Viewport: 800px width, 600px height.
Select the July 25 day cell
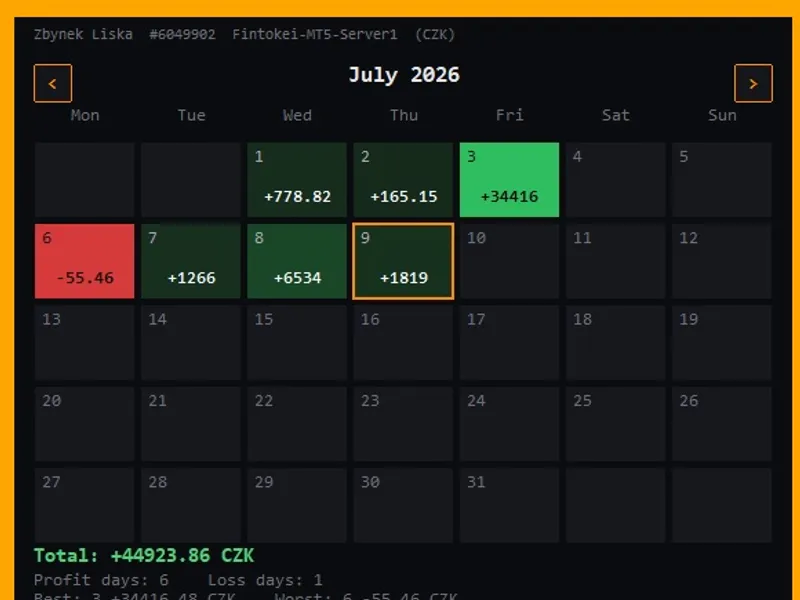(x=616, y=424)
